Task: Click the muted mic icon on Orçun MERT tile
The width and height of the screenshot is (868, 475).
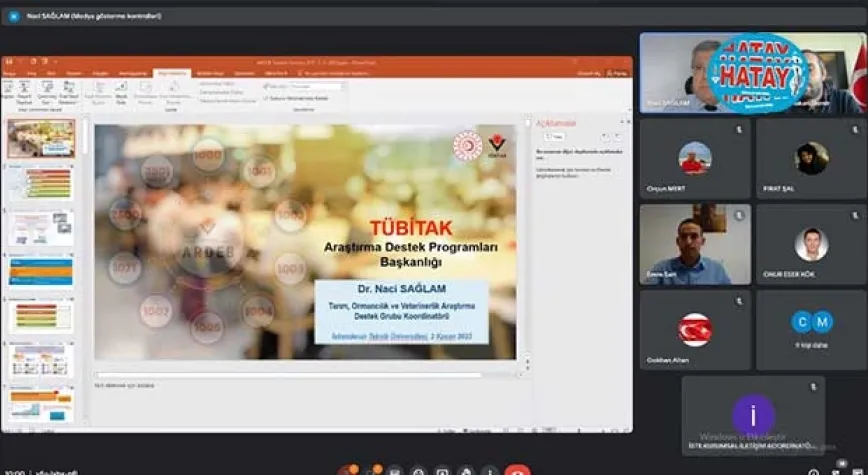Action: 739,130
